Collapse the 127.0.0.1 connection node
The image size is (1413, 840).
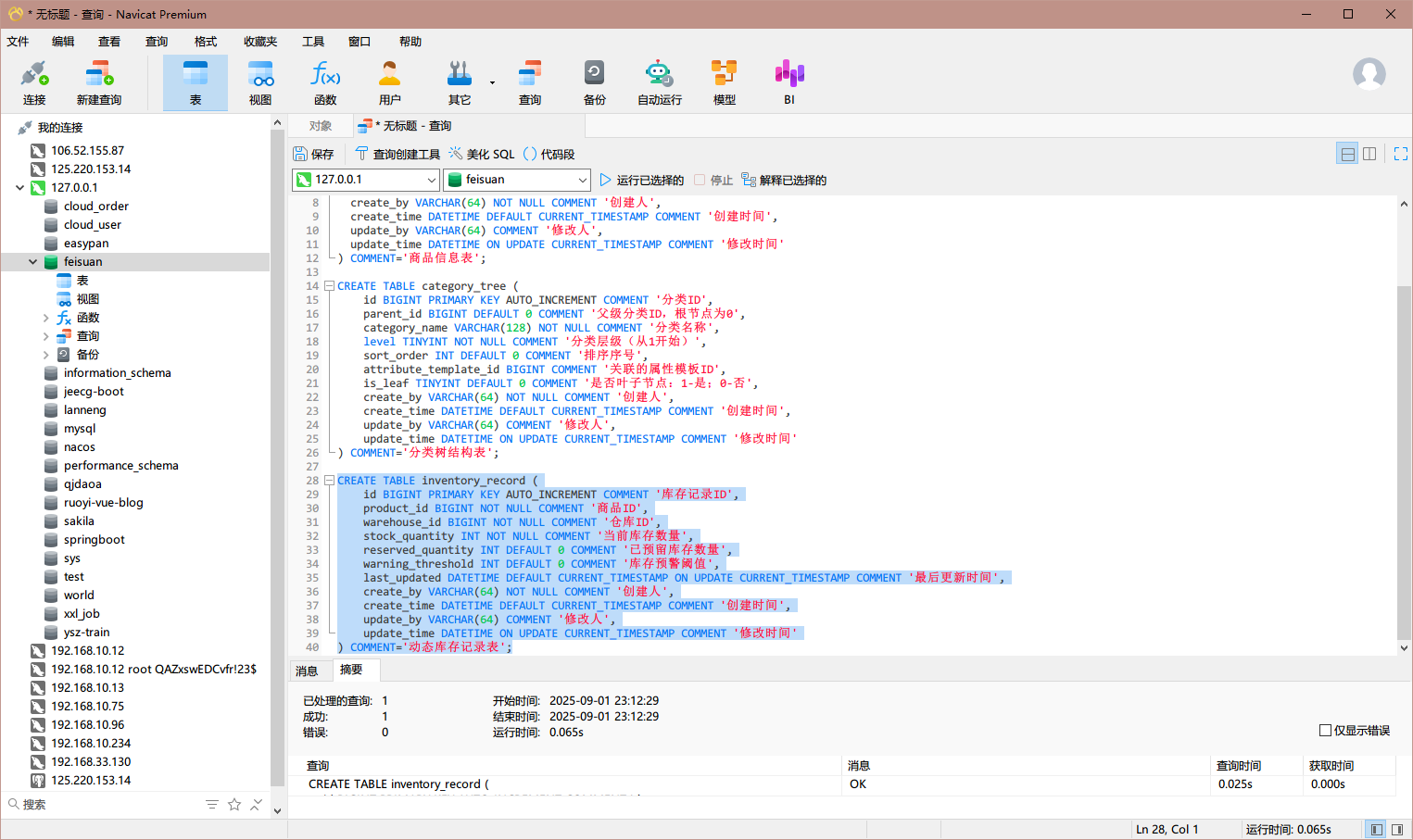(20, 188)
